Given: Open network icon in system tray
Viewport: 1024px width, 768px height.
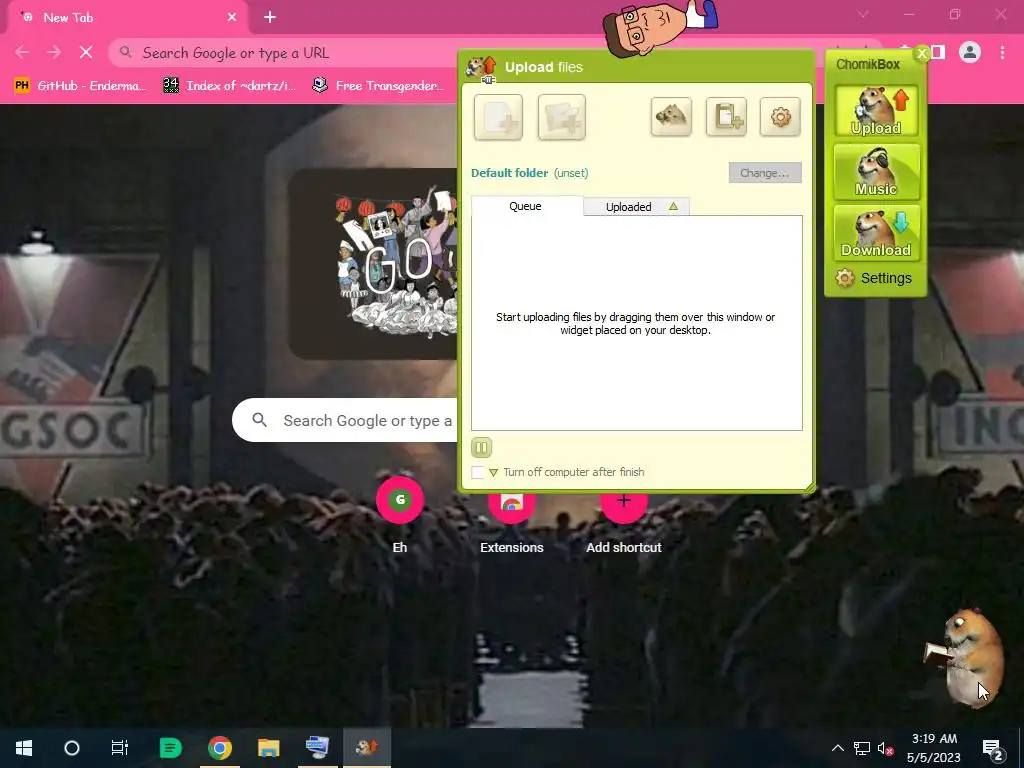Looking at the screenshot, I should coord(862,748).
